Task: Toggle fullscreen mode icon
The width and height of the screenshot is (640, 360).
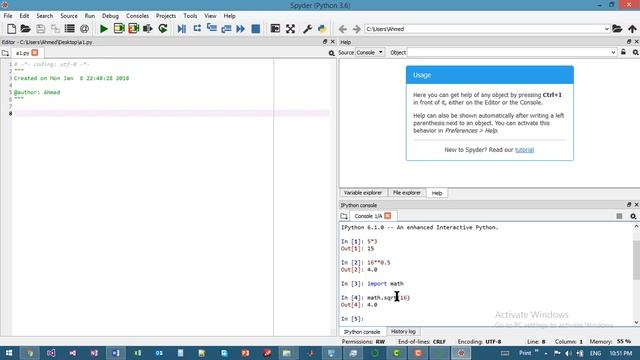Action: pyautogui.click(x=290, y=29)
